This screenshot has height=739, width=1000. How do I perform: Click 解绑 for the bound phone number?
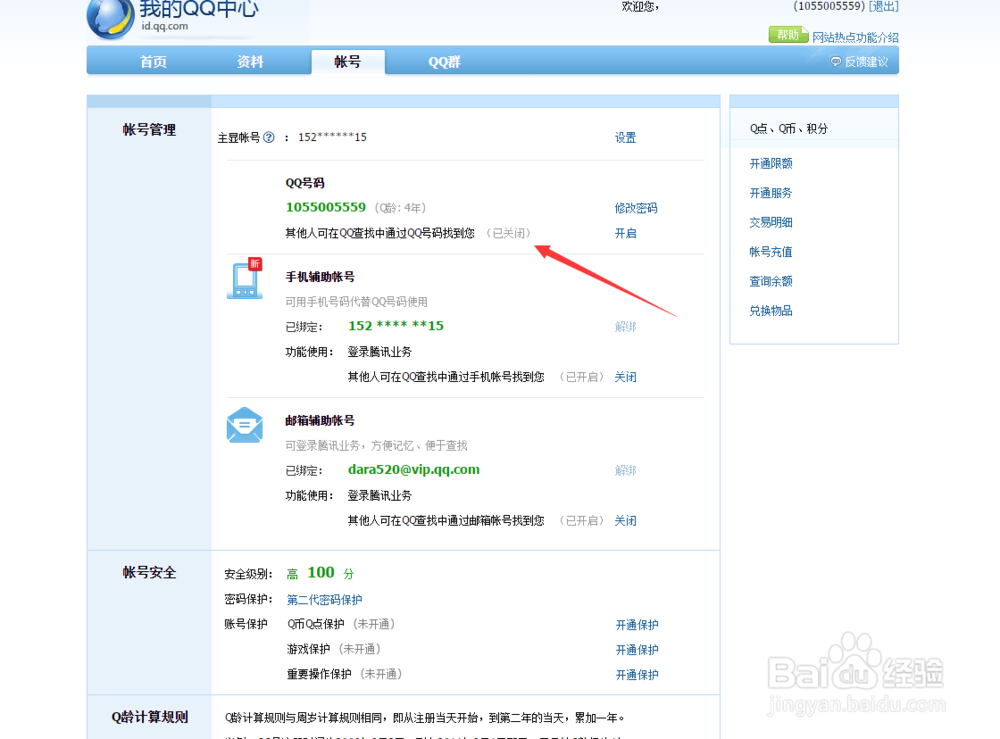pyautogui.click(x=625, y=326)
